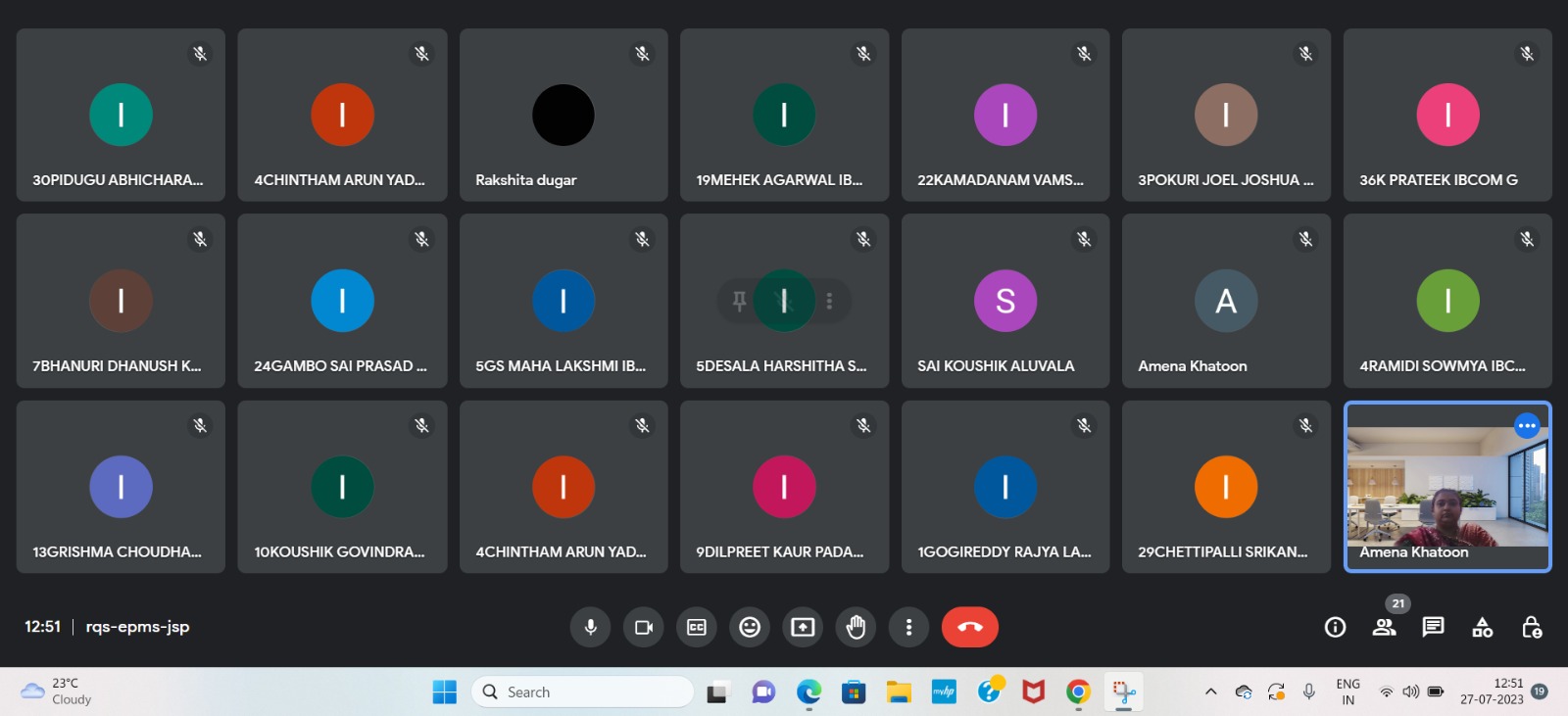
Task: Open Google Chrome from the taskbar
Action: pyautogui.click(x=1078, y=692)
